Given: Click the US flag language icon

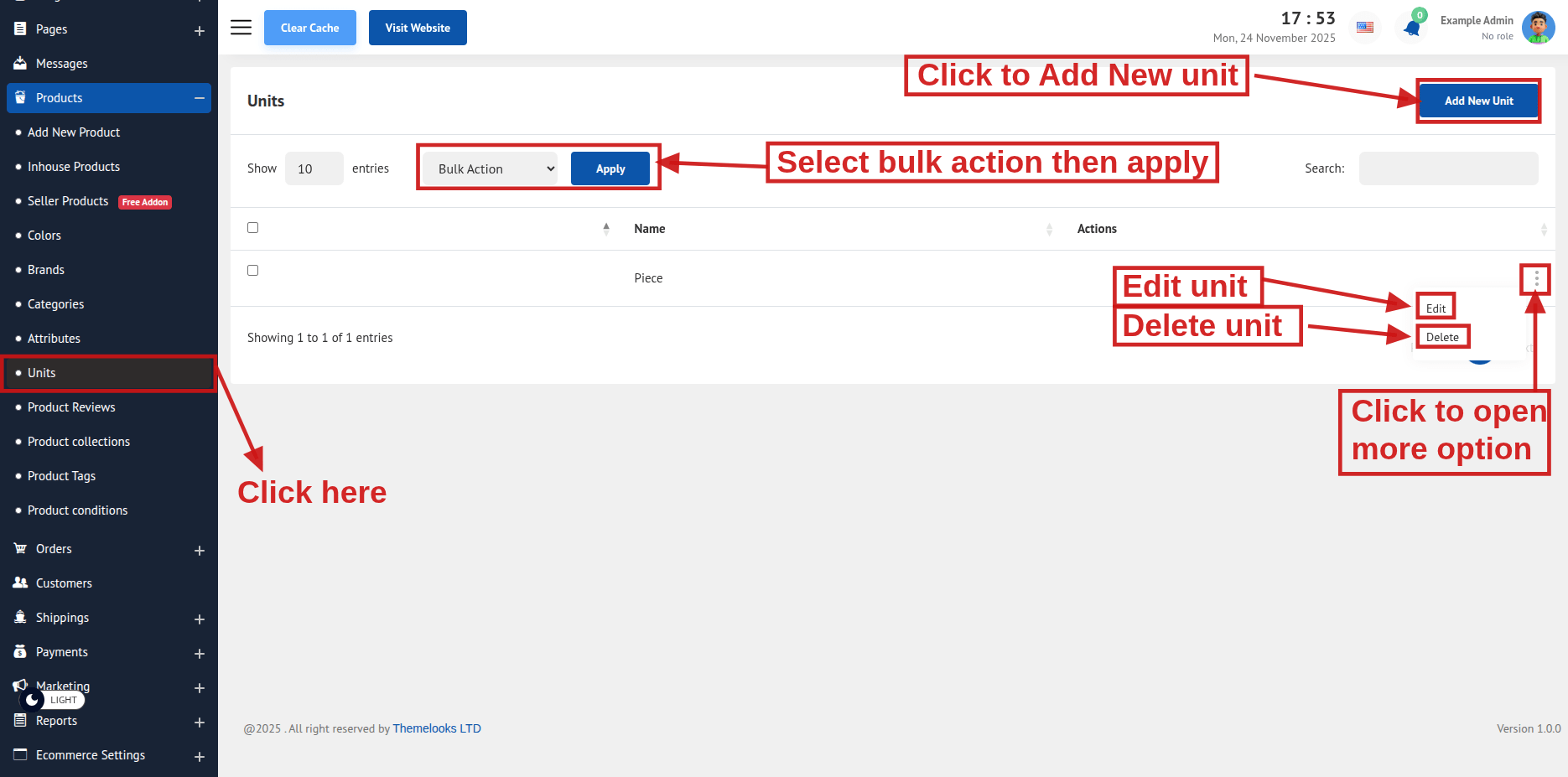Looking at the screenshot, I should 1365,28.
